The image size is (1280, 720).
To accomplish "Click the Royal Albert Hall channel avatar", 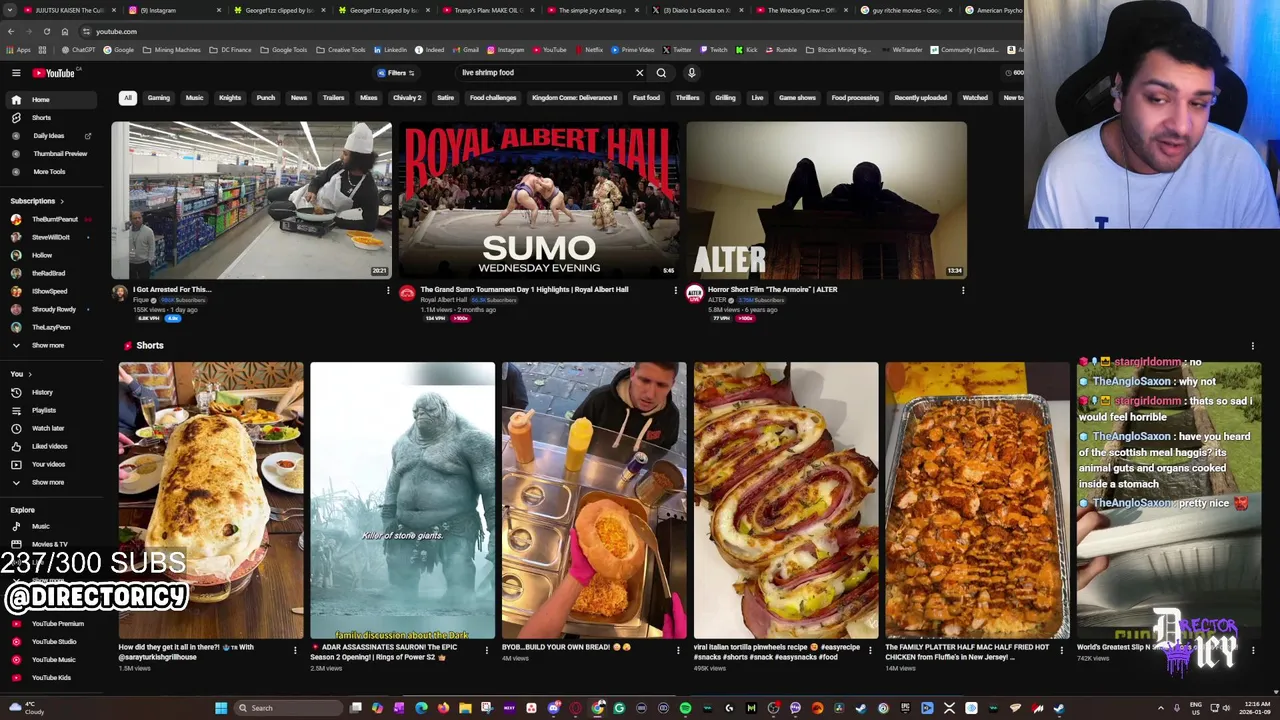I will 407,293.
